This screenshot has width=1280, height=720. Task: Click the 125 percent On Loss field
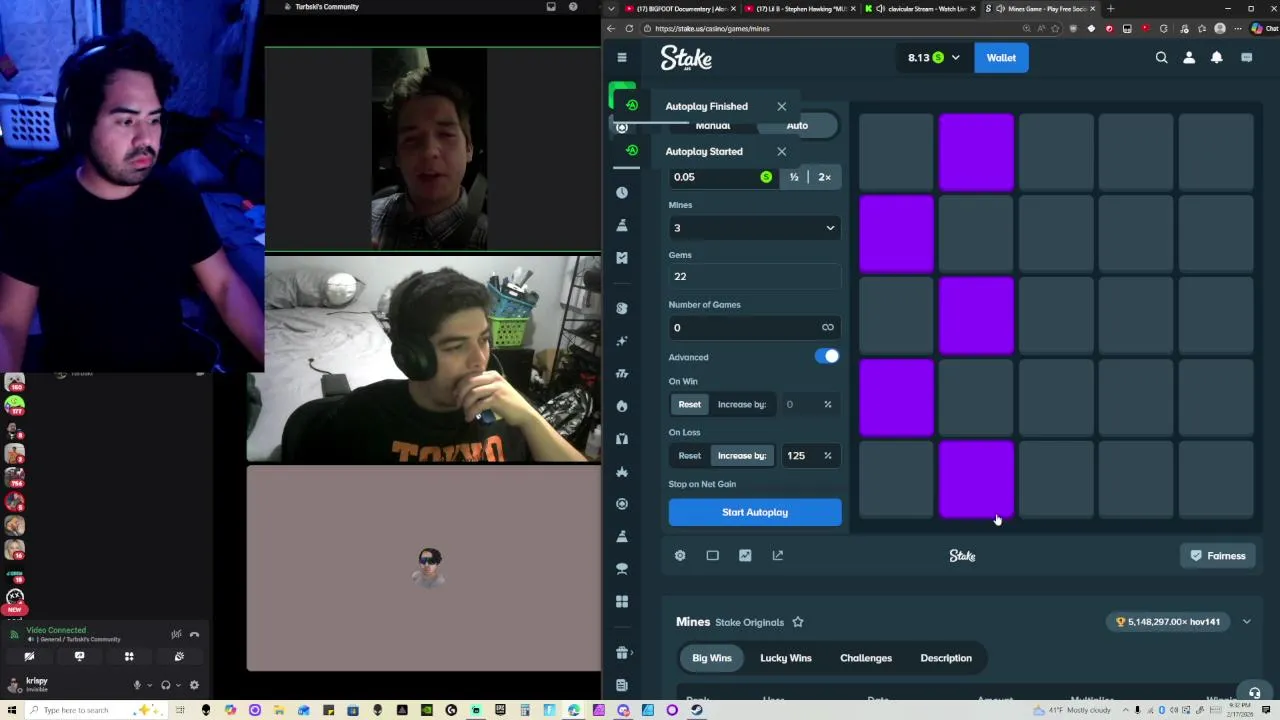[x=810, y=455]
